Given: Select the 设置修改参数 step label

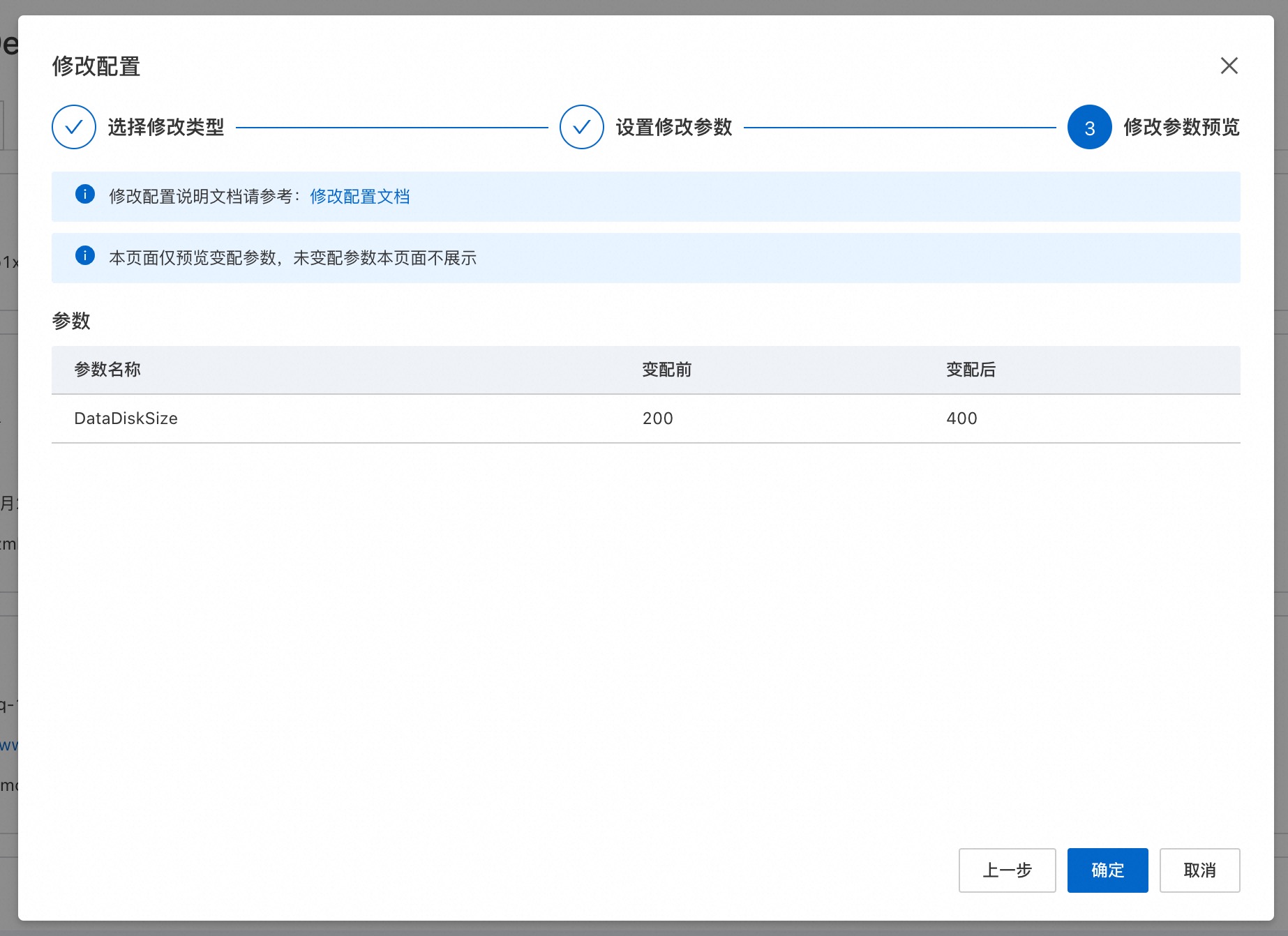Looking at the screenshot, I should click(674, 127).
